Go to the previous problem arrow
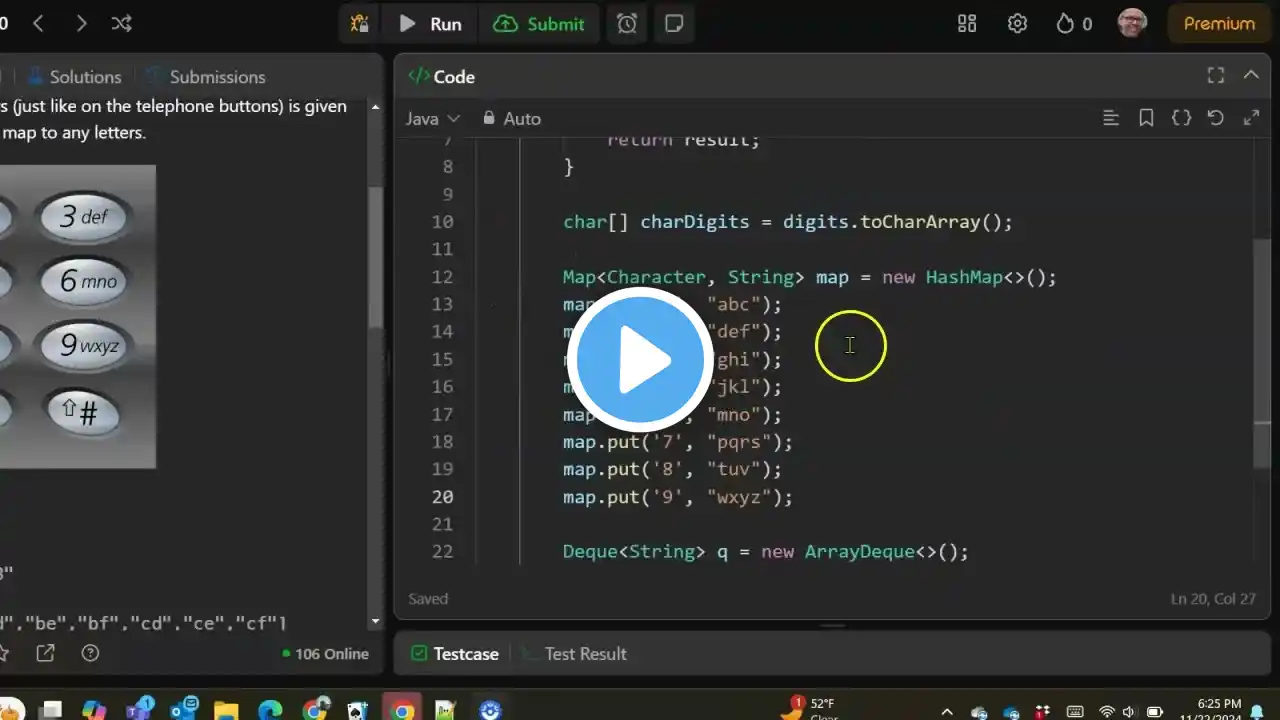1280x720 pixels. (x=38, y=23)
